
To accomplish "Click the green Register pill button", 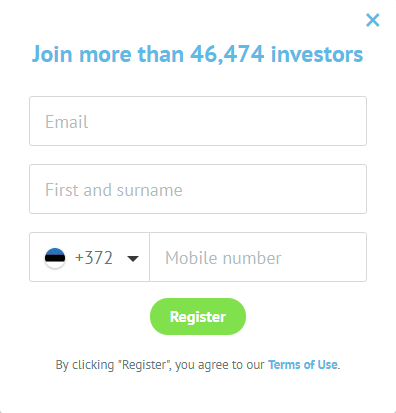I will click(x=198, y=316).
